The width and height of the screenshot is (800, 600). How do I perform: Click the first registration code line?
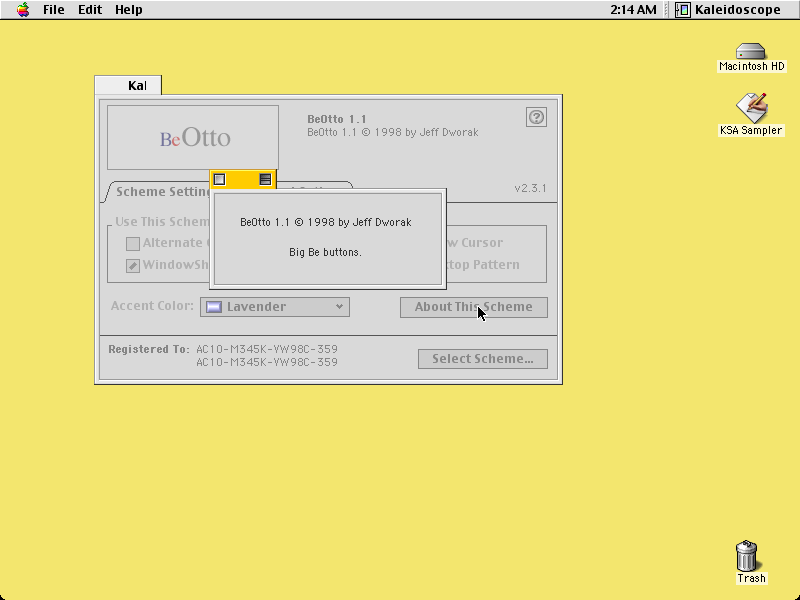[x=267, y=349]
